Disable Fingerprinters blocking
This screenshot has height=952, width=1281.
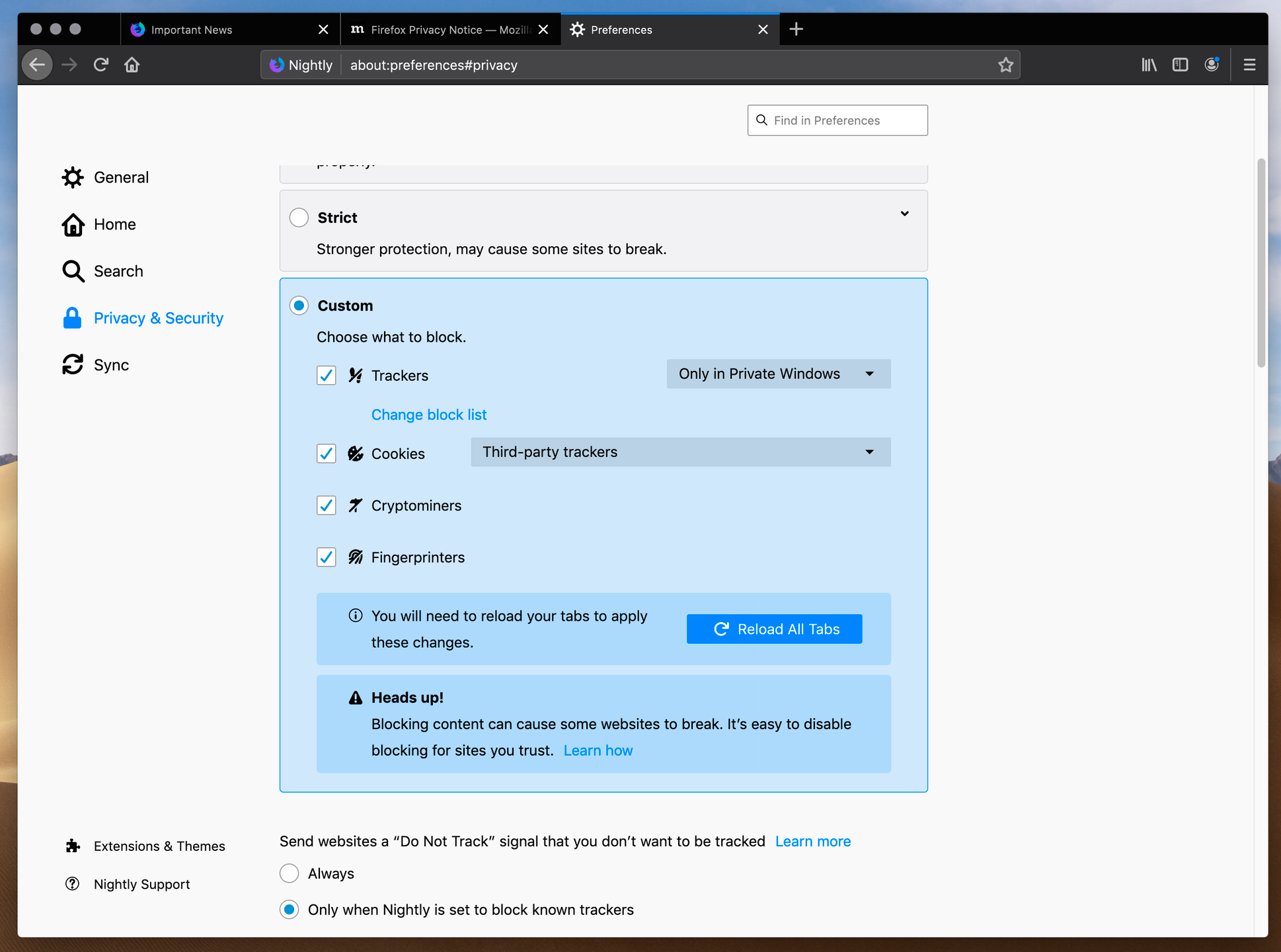[326, 557]
